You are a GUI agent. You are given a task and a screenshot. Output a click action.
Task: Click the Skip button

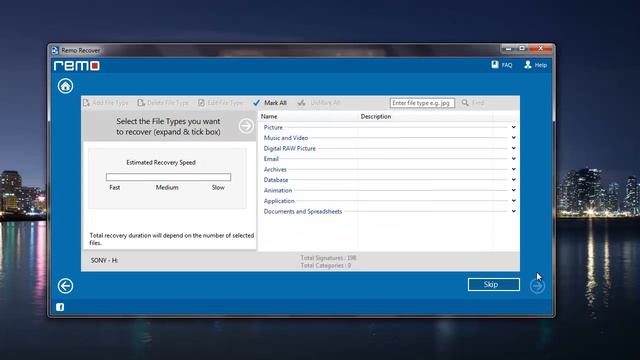point(493,284)
